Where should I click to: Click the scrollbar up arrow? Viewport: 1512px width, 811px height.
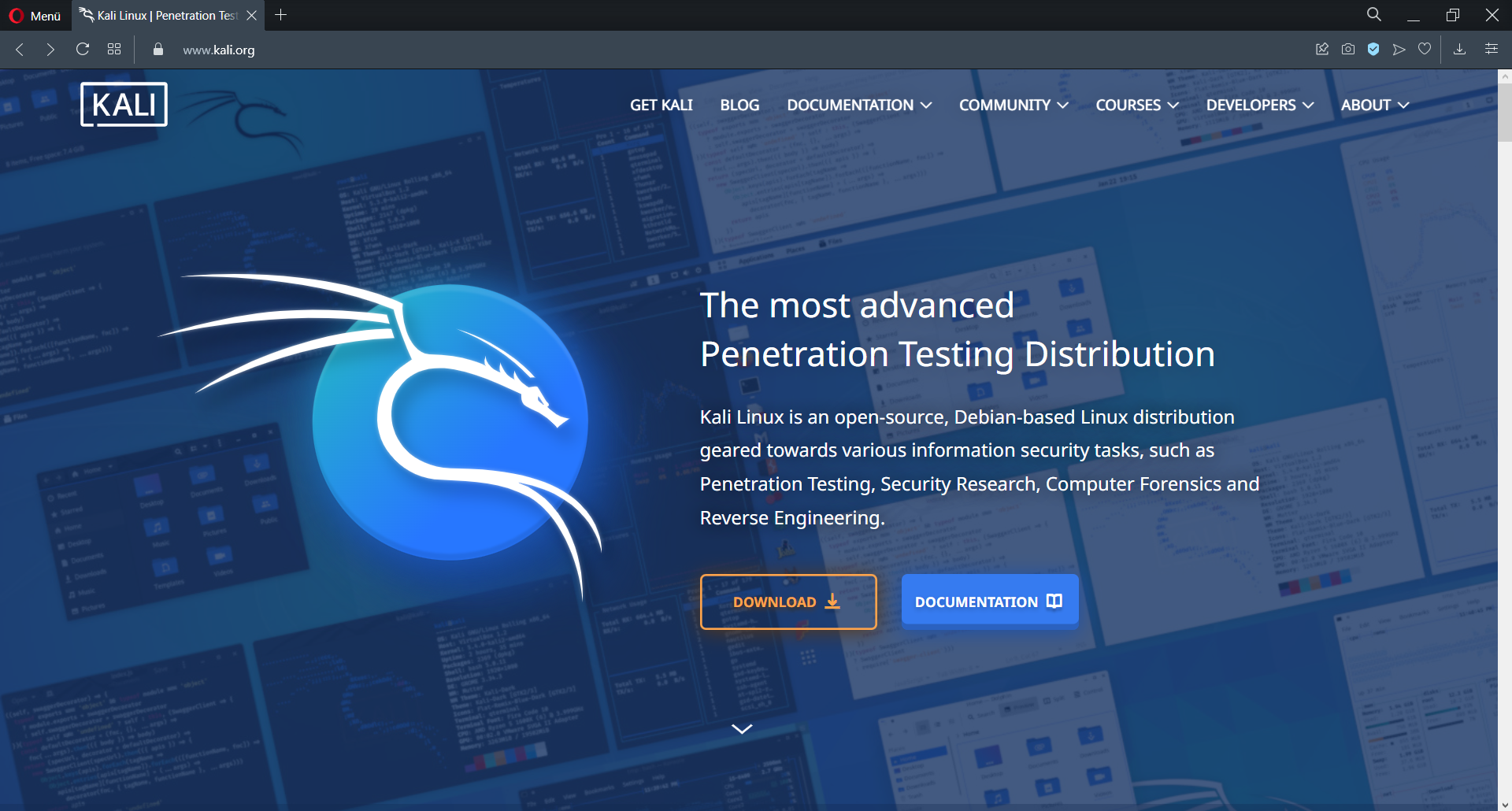click(1505, 76)
